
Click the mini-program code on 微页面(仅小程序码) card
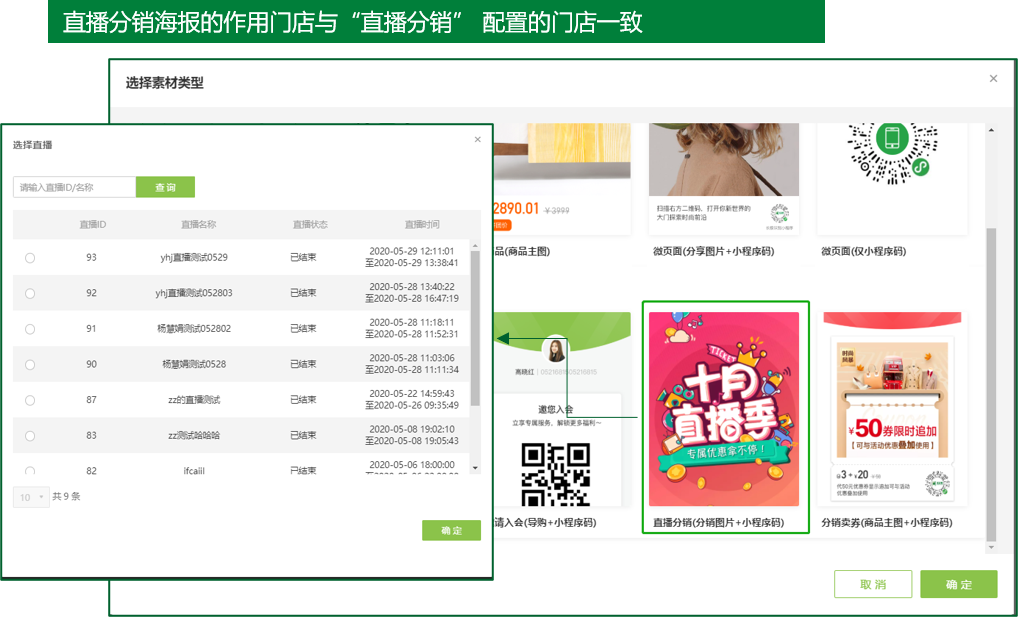[892, 153]
